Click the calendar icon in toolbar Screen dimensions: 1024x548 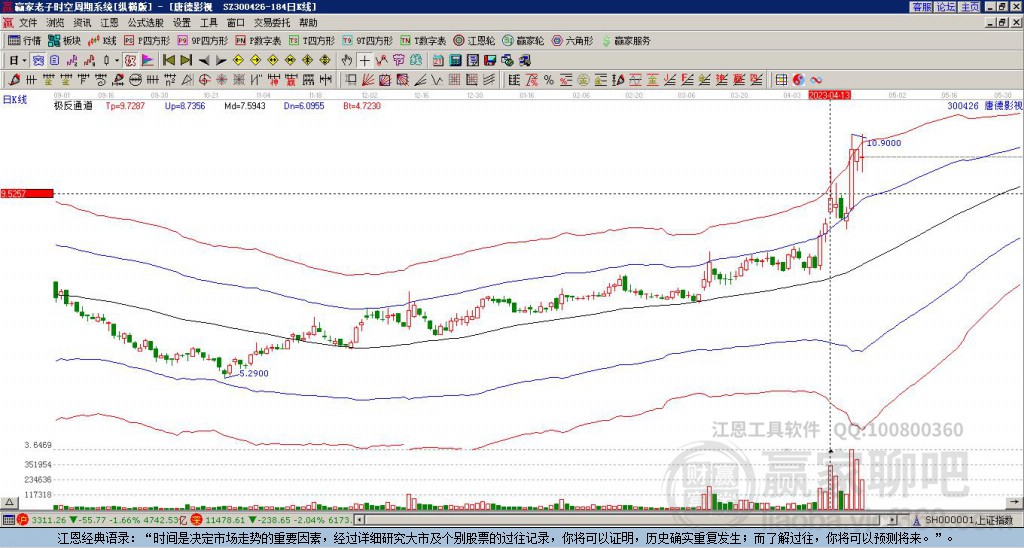click(438, 60)
